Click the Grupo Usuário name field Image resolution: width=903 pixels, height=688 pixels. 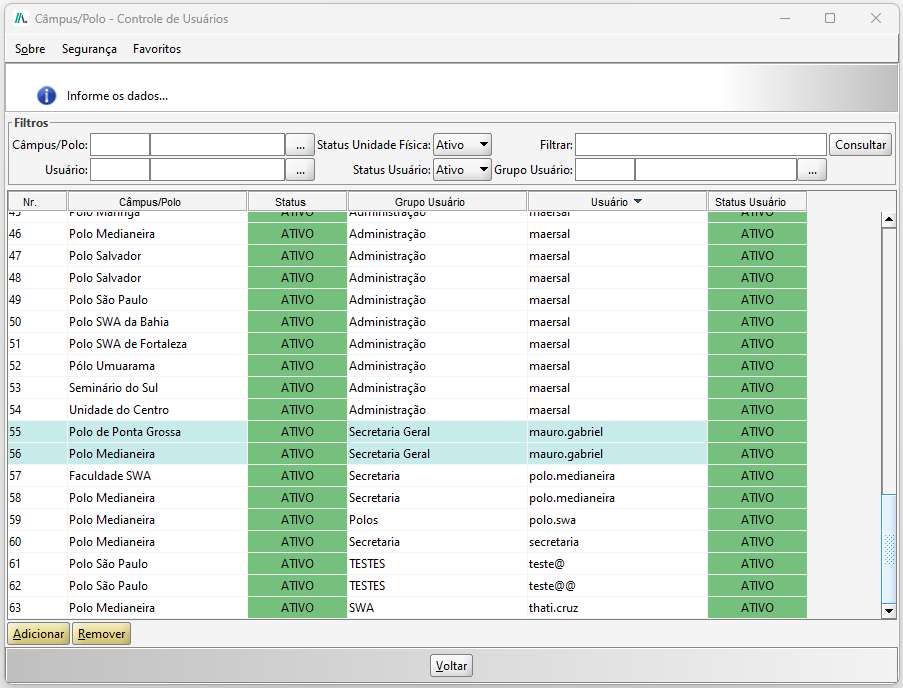point(716,170)
